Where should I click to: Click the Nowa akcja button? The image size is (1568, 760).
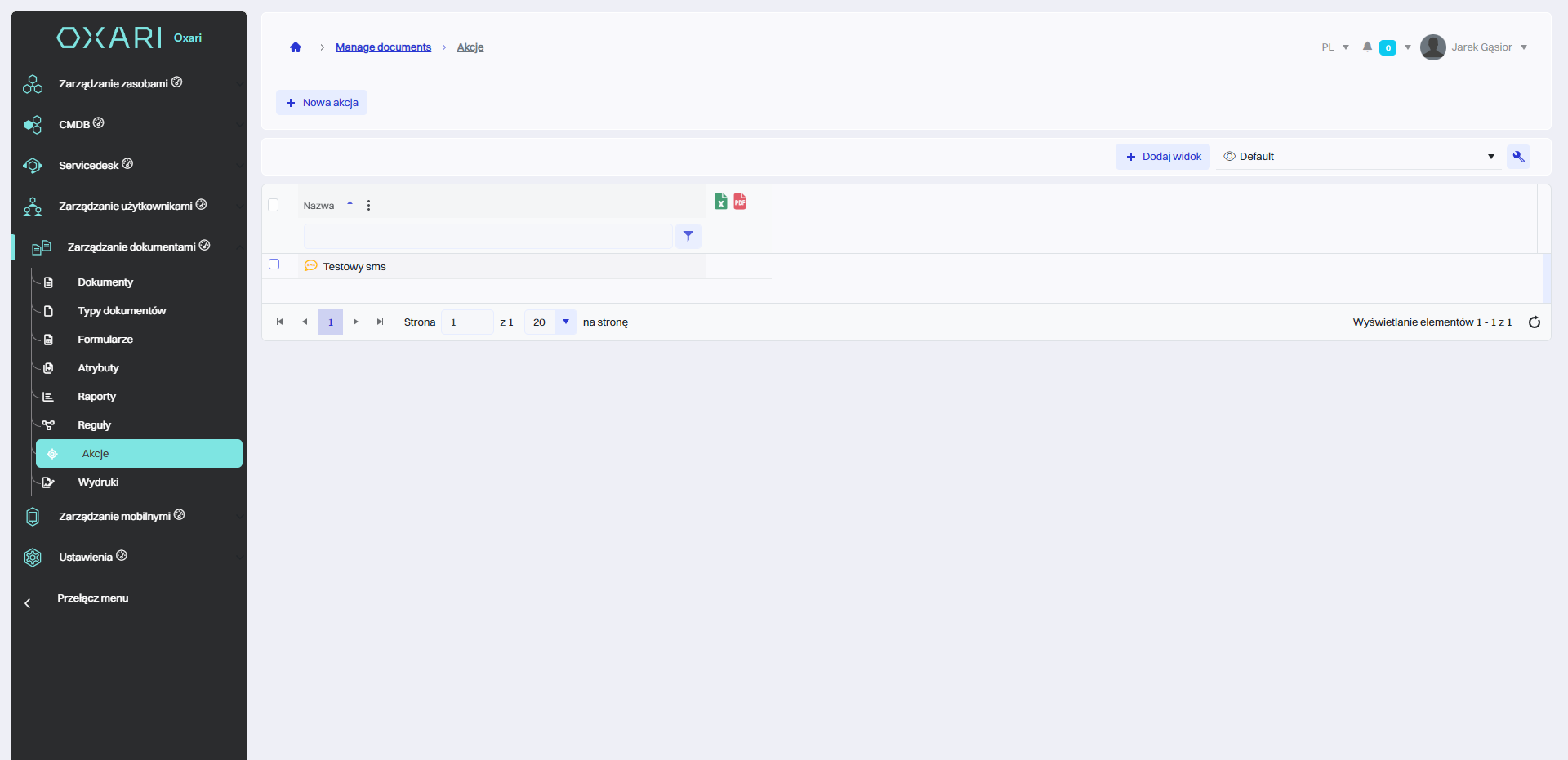point(322,103)
